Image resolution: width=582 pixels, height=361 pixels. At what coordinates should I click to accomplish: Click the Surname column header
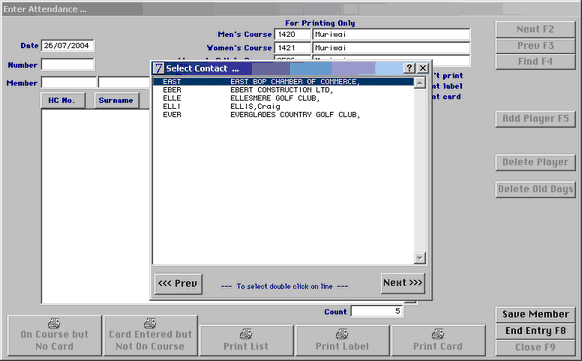(x=117, y=101)
